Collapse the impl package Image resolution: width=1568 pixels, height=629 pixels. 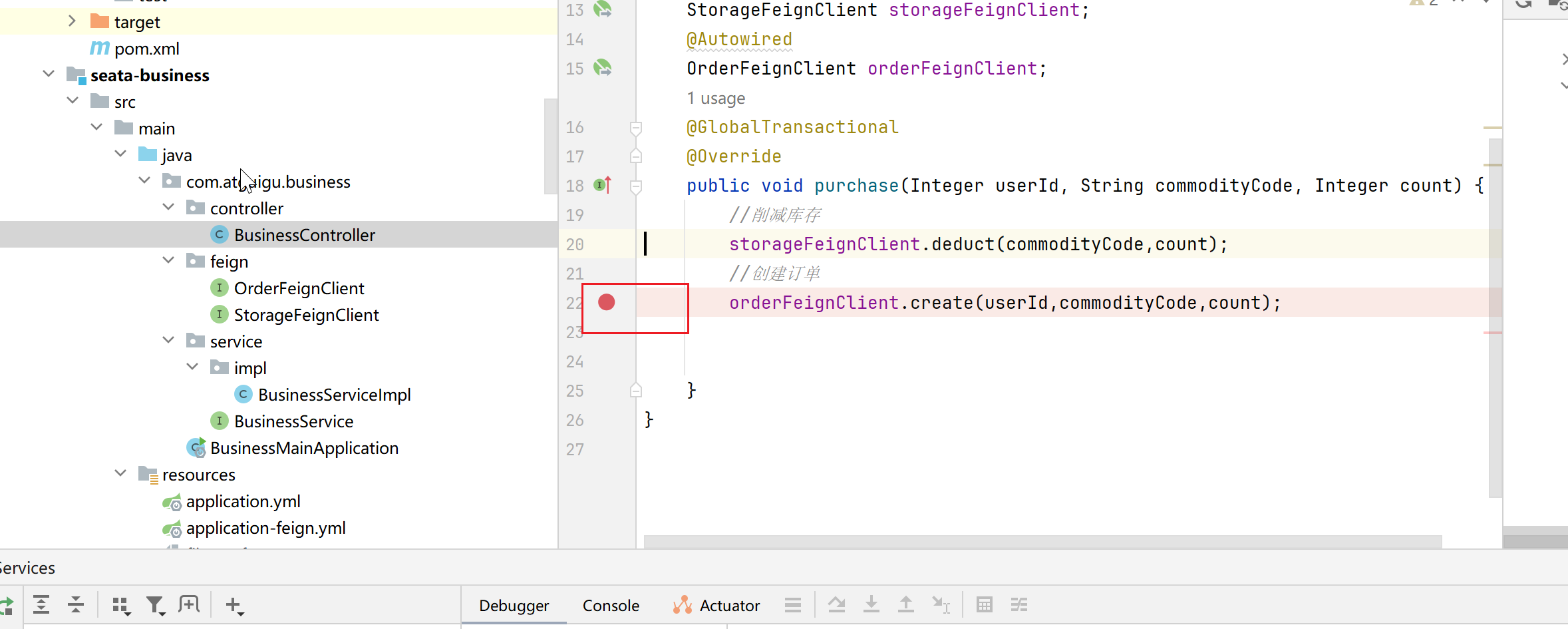tap(192, 367)
